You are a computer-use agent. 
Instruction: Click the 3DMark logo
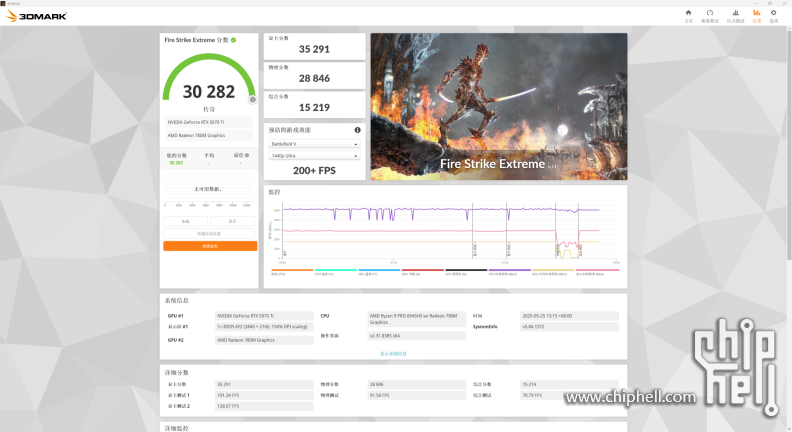coord(36,16)
